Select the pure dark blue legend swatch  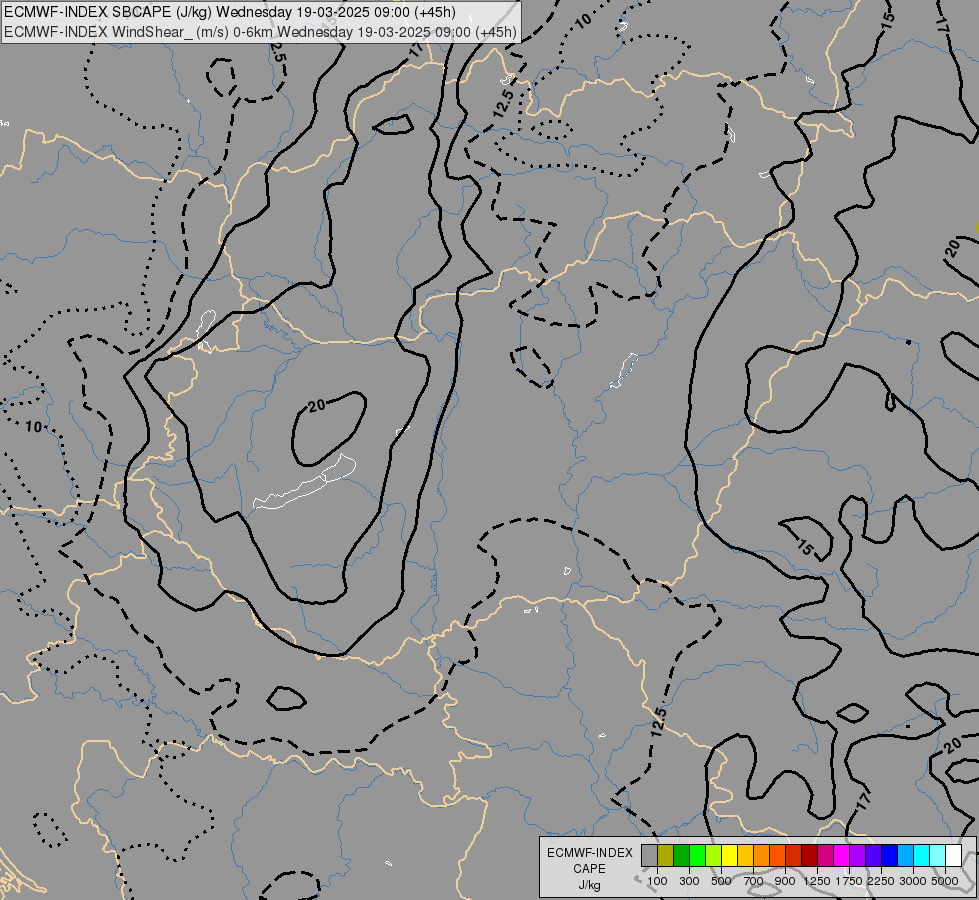pyautogui.click(x=889, y=856)
